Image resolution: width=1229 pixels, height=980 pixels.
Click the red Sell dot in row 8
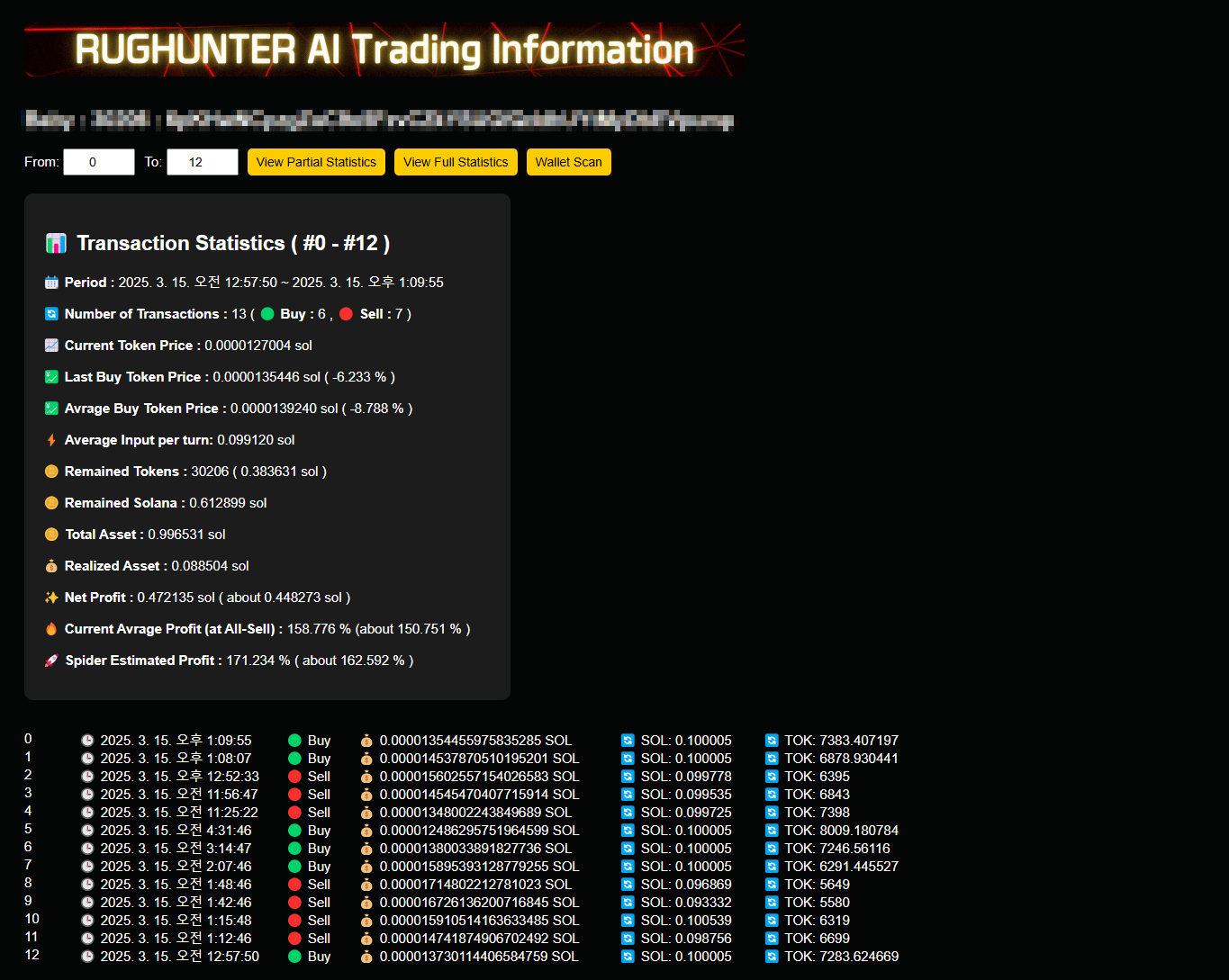[x=294, y=885]
